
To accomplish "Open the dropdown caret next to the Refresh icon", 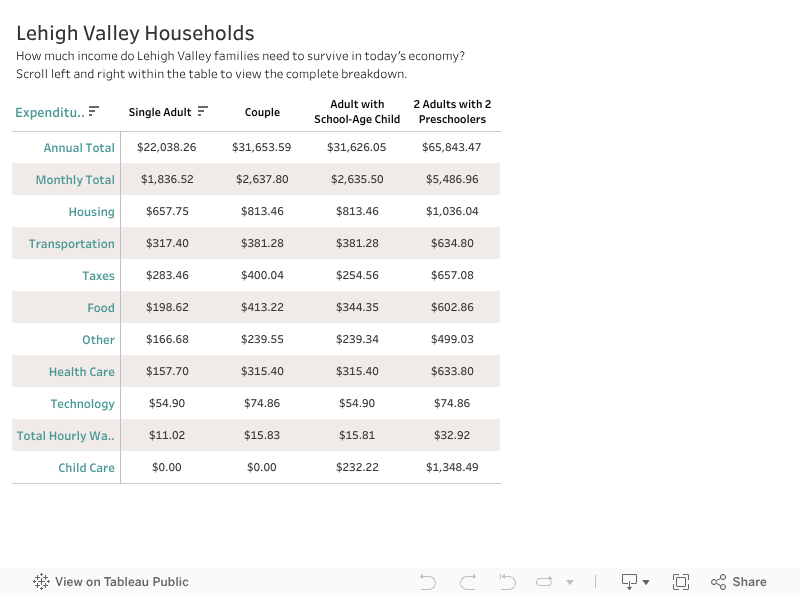I will 570,582.
